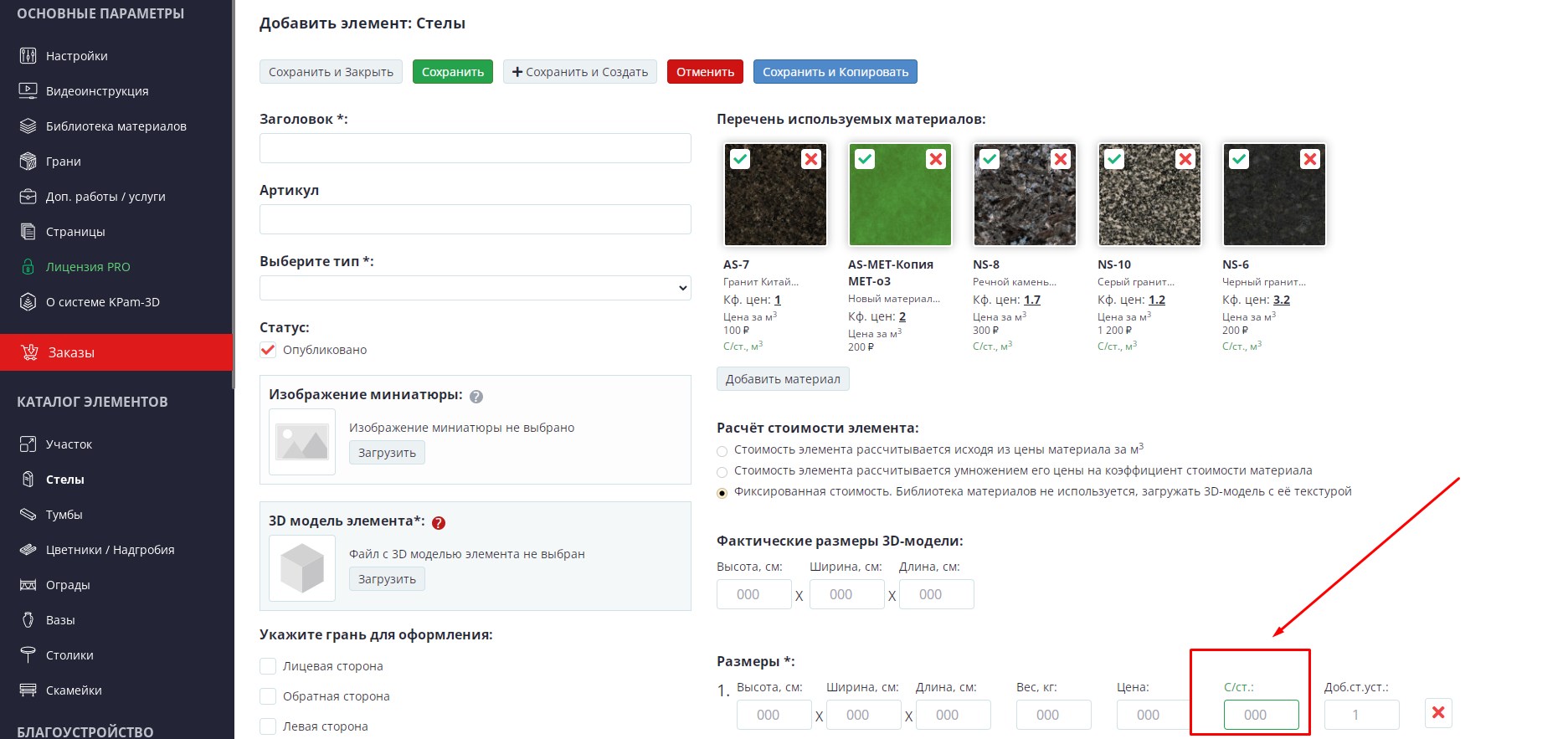Open the Заказы section

click(x=116, y=352)
